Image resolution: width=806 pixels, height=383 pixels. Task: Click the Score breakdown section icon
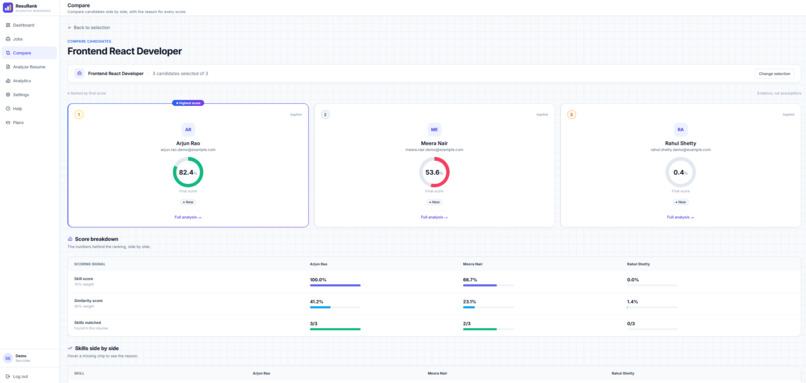click(x=70, y=239)
